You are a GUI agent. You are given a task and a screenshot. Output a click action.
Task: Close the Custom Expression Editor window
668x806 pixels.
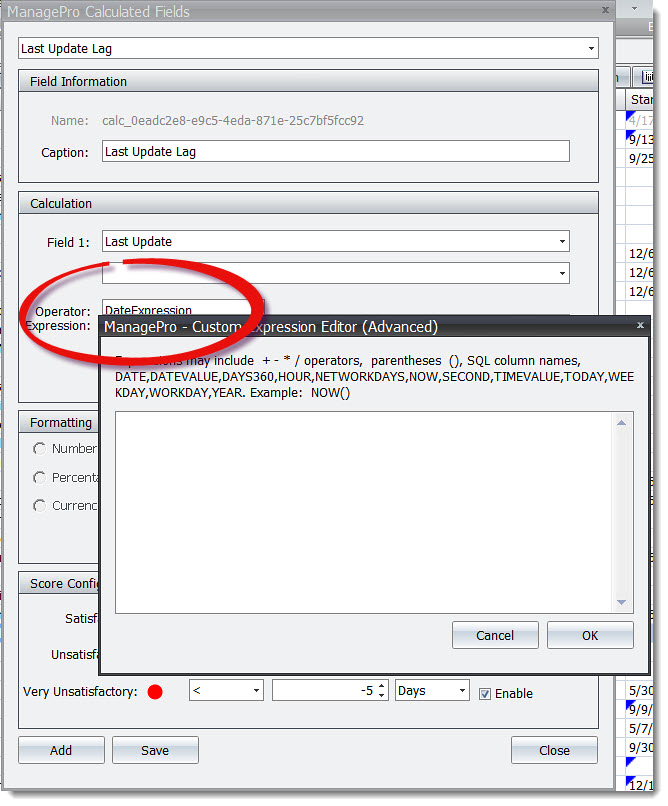click(640, 325)
